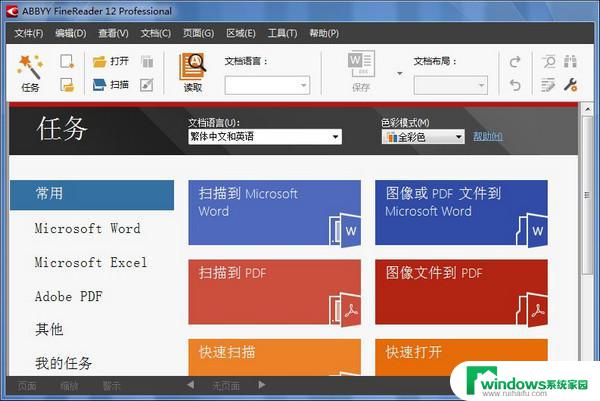
Task: Click the Save (保存) Word document icon
Action: (361, 64)
